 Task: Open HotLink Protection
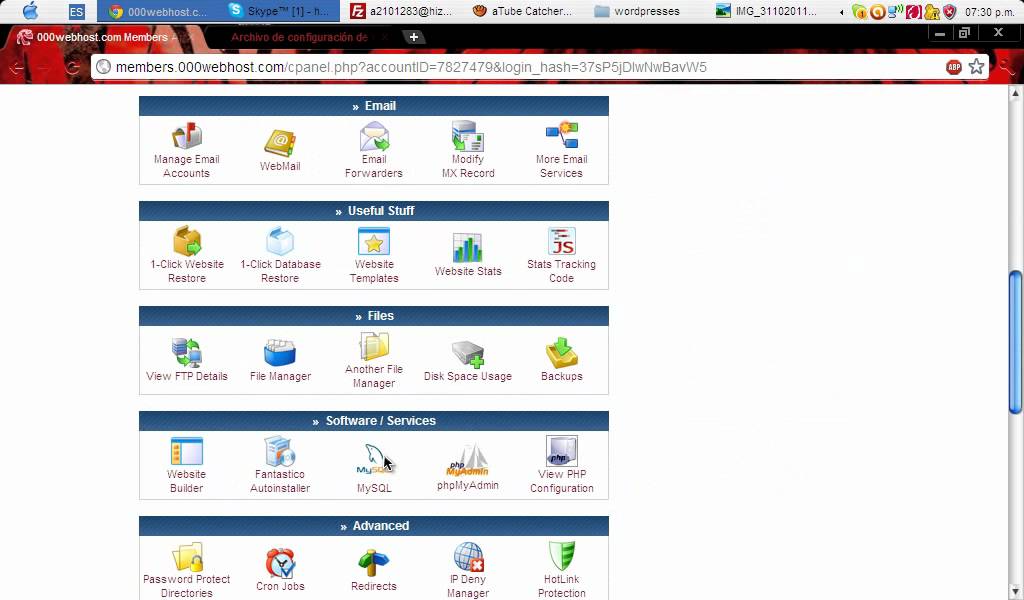click(562, 571)
